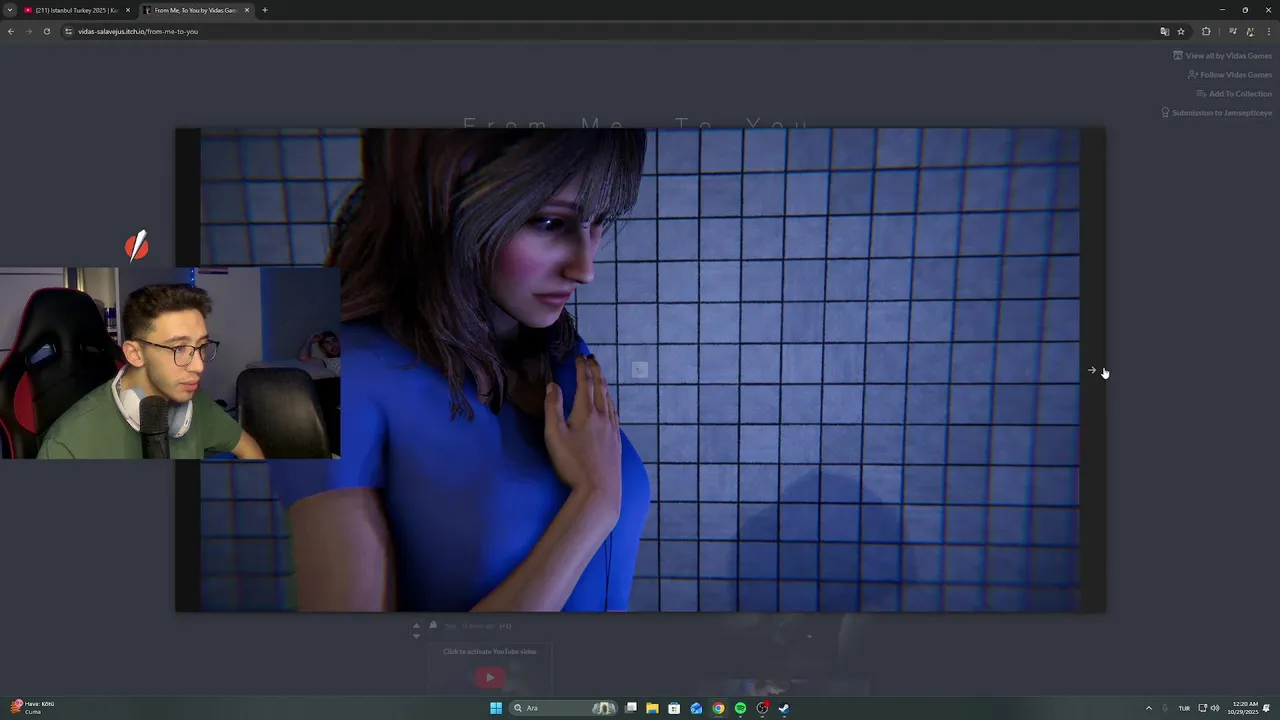This screenshot has width=1280, height=720.
Task: Launch Microsoft Store from the taskbar
Action: tap(674, 708)
